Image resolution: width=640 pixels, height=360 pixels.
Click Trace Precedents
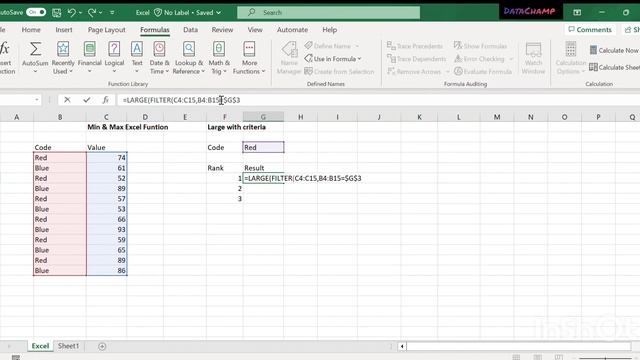(x=415, y=46)
